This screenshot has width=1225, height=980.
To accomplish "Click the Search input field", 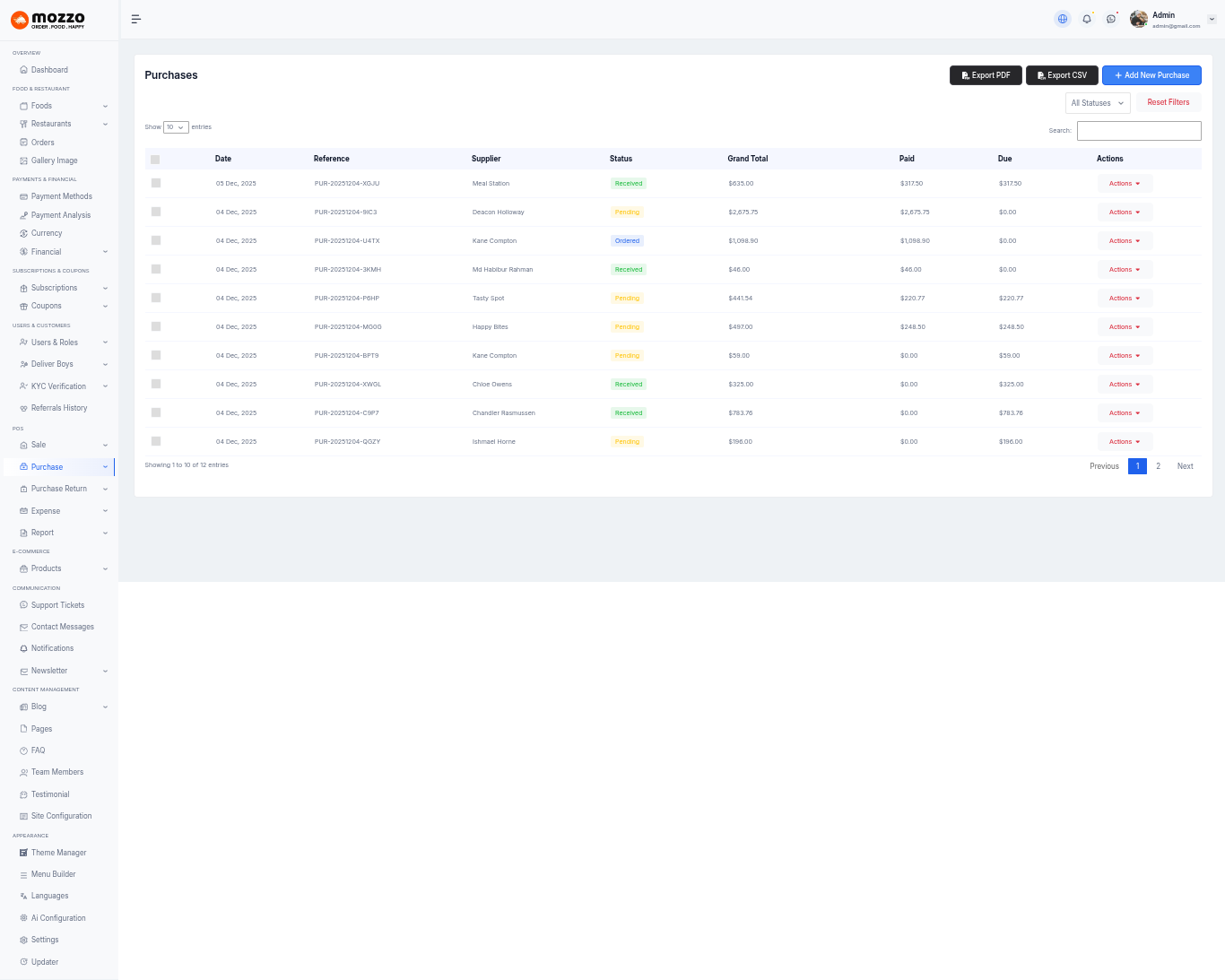I will point(1139,131).
